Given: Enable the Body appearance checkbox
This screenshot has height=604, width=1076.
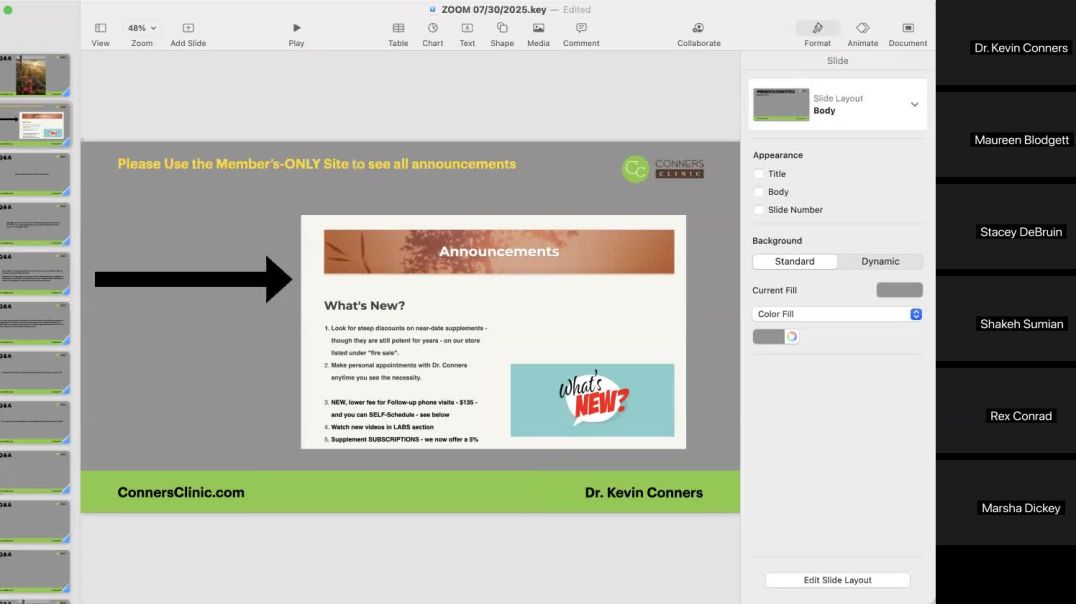Looking at the screenshot, I should [x=759, y=192].
